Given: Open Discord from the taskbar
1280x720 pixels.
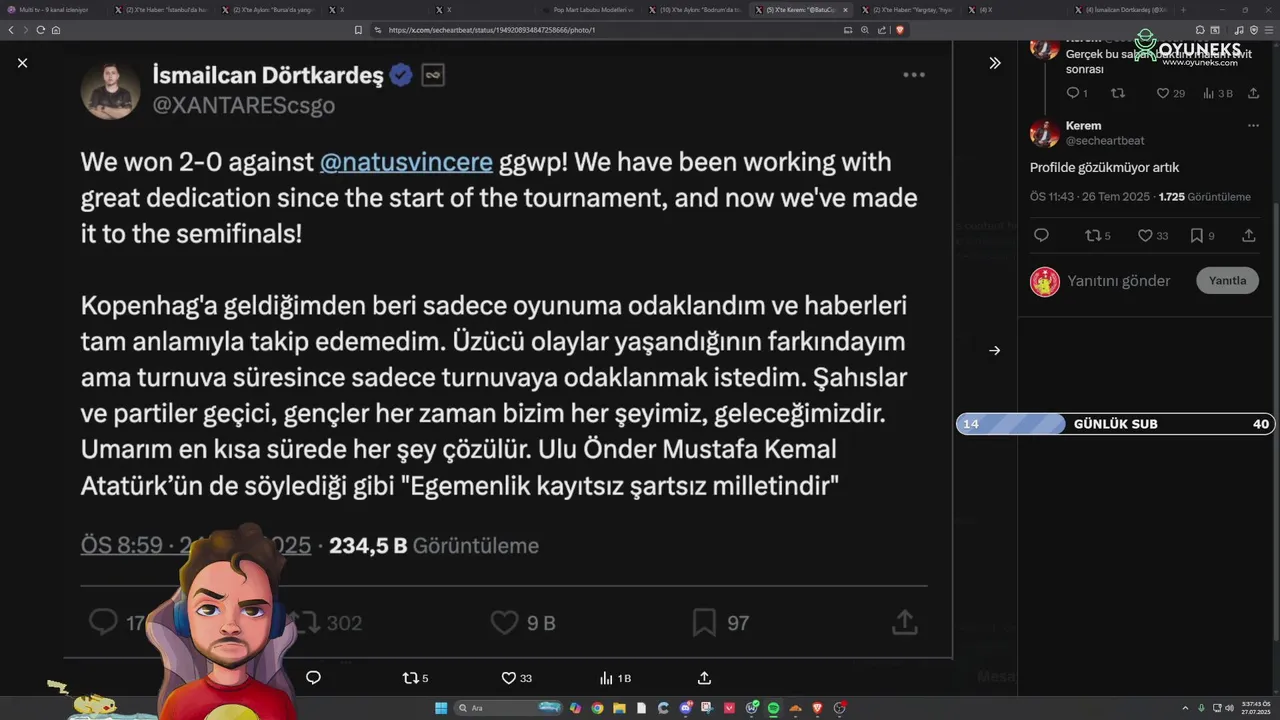Looking at the screenshot, I should point(685,708).
